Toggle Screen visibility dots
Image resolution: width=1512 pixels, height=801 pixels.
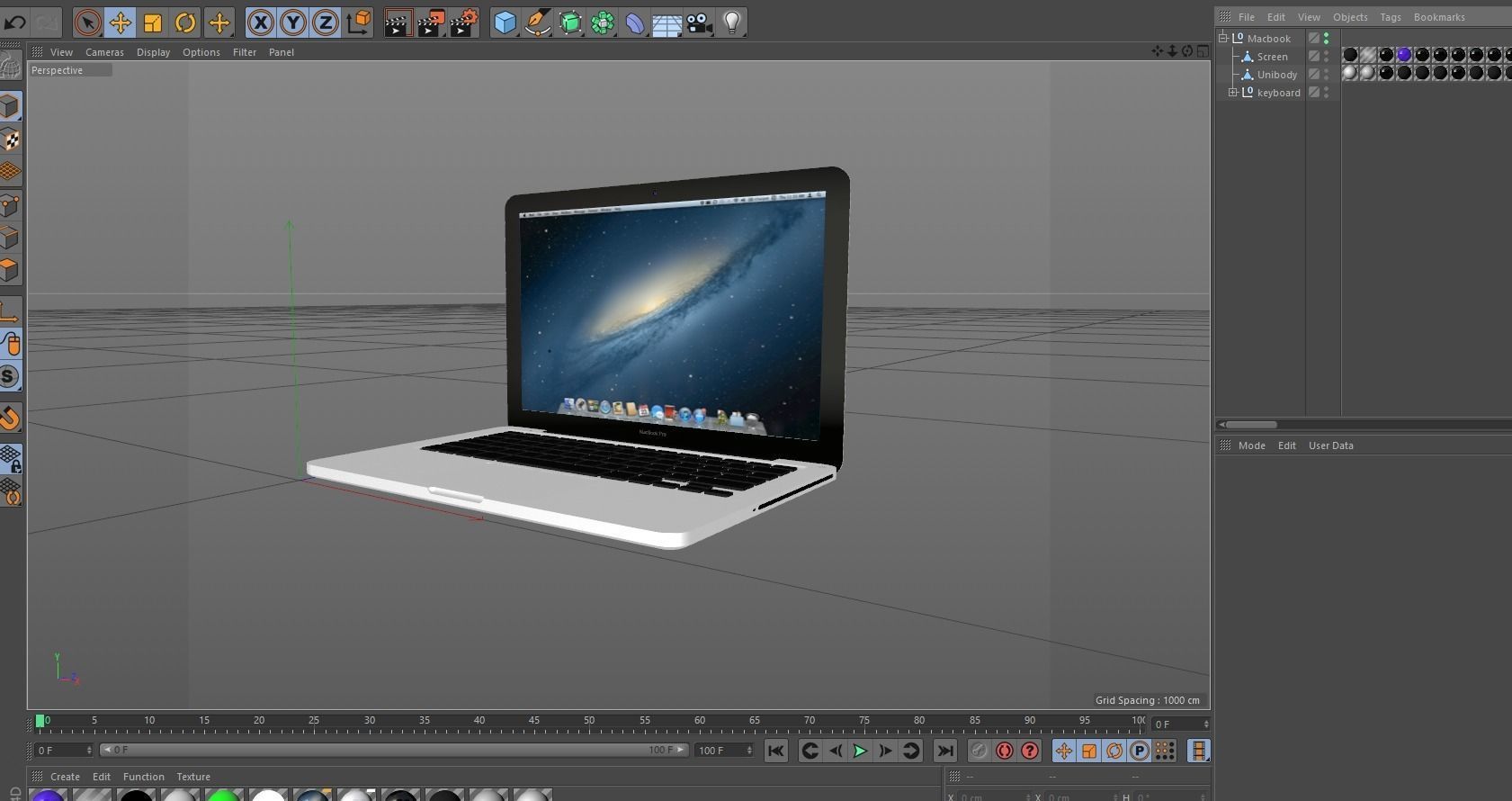(x=1327, y=56)
